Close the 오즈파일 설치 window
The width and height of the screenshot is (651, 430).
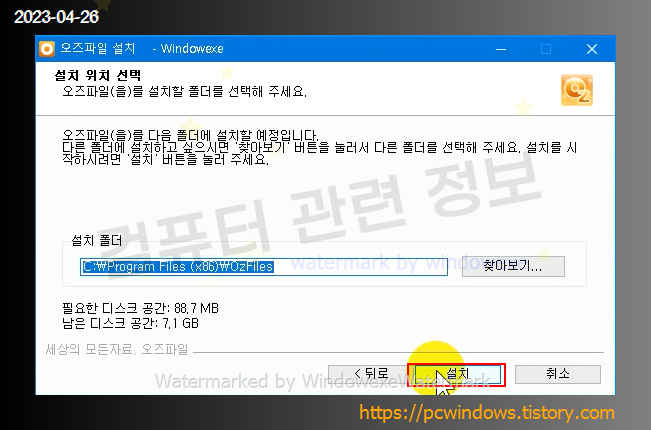click(592, 49)
